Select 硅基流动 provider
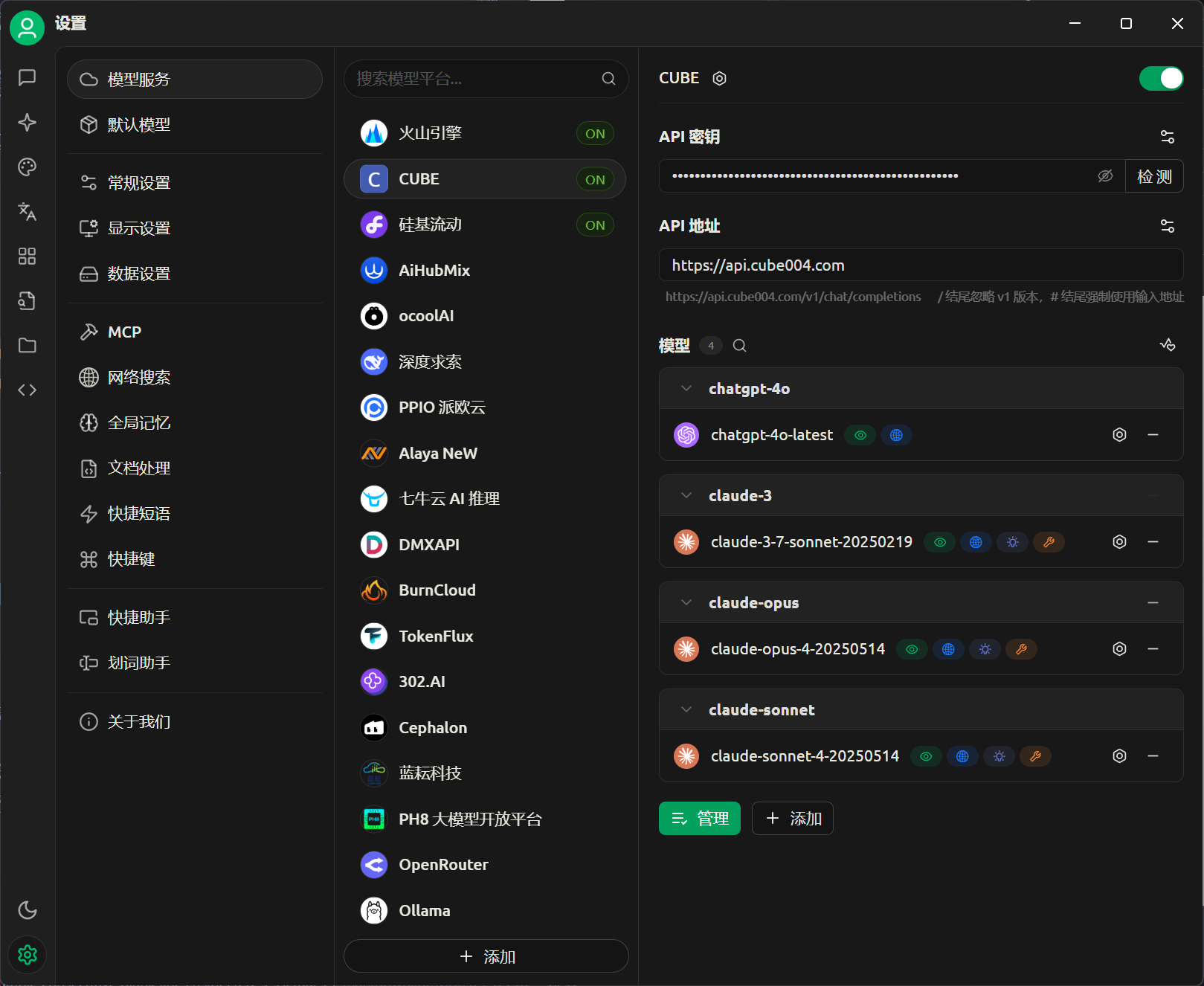 click(485, 225)
